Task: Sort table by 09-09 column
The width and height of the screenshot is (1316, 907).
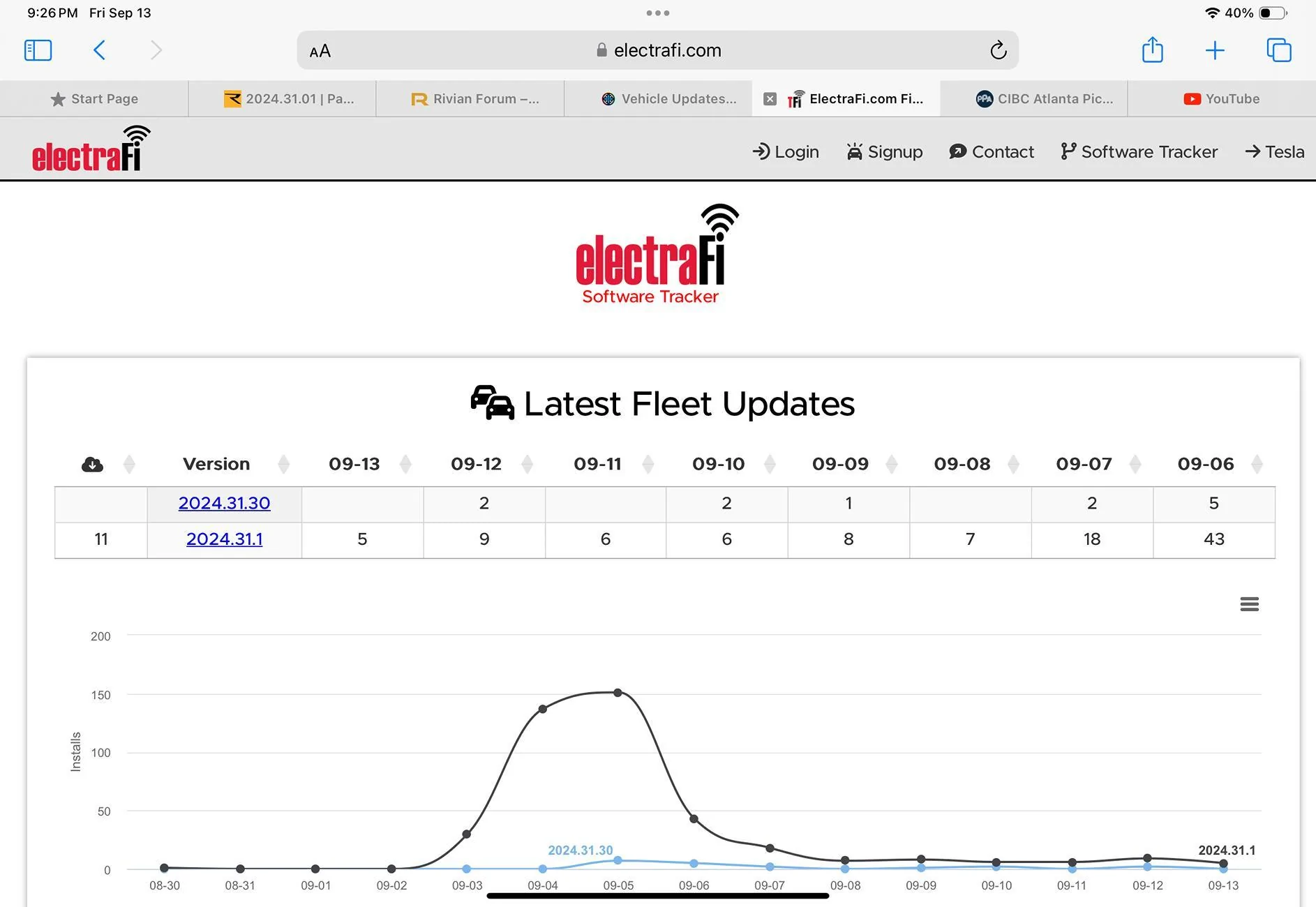Action: point(892,464)
